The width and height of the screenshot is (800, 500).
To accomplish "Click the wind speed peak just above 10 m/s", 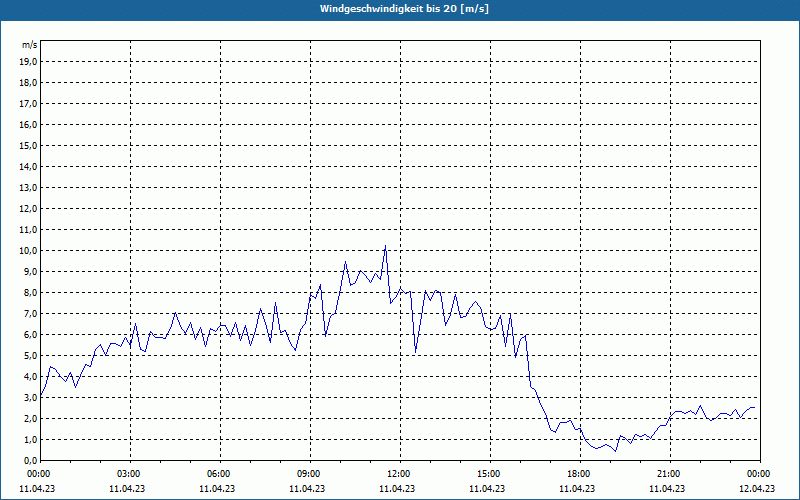I will pos(385,246).
